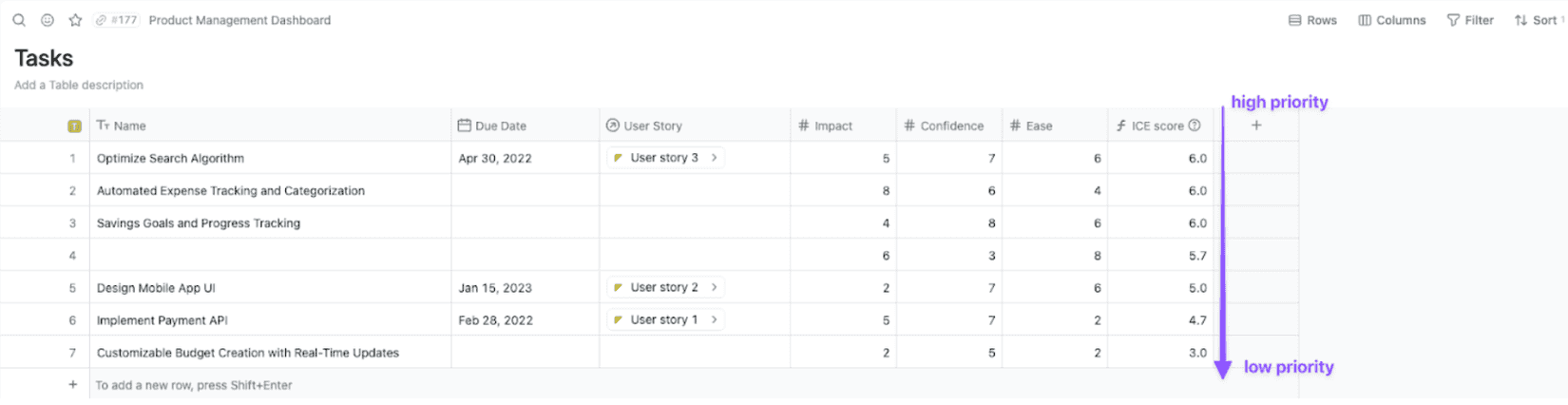Click the Impact column header
Image resolution: width=1568 pixels, height=405 pixels.
pos(832,125)
